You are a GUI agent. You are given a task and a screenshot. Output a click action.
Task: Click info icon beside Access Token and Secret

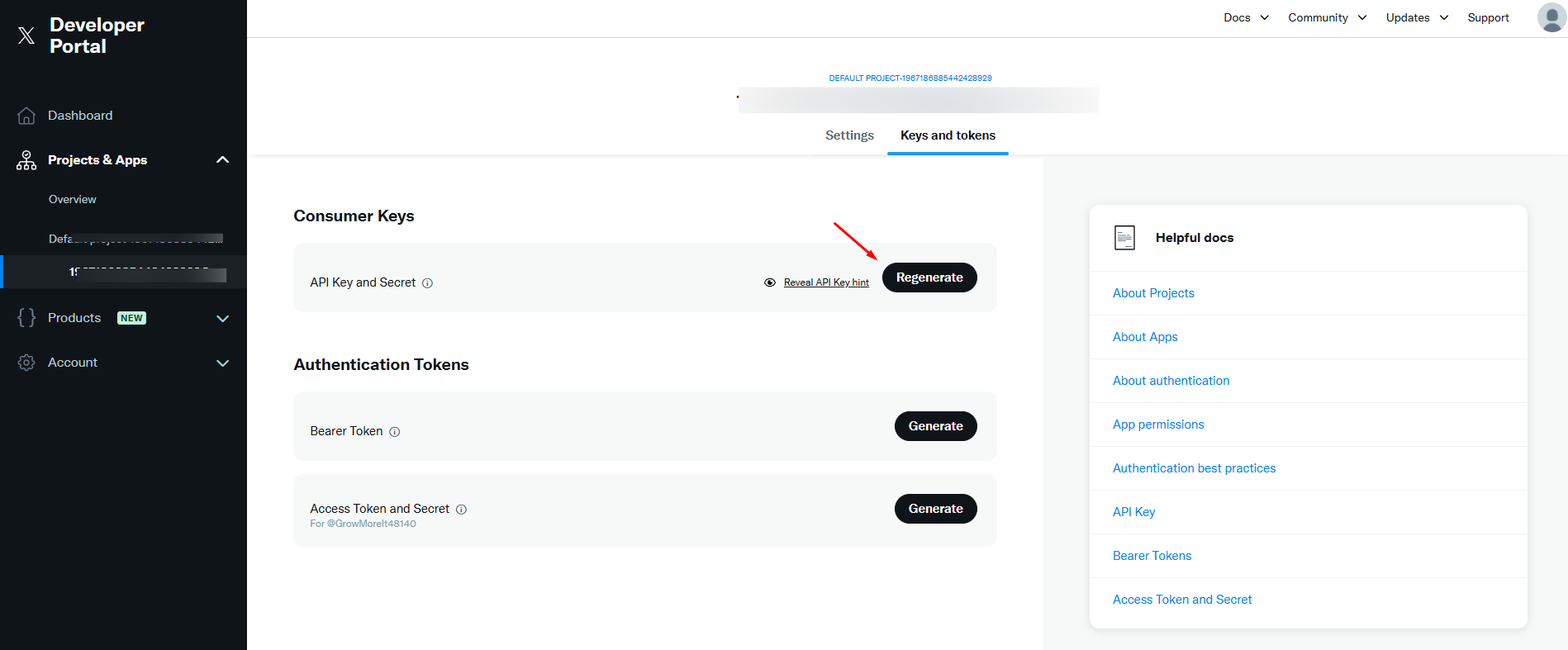click(x=462, y=510)
